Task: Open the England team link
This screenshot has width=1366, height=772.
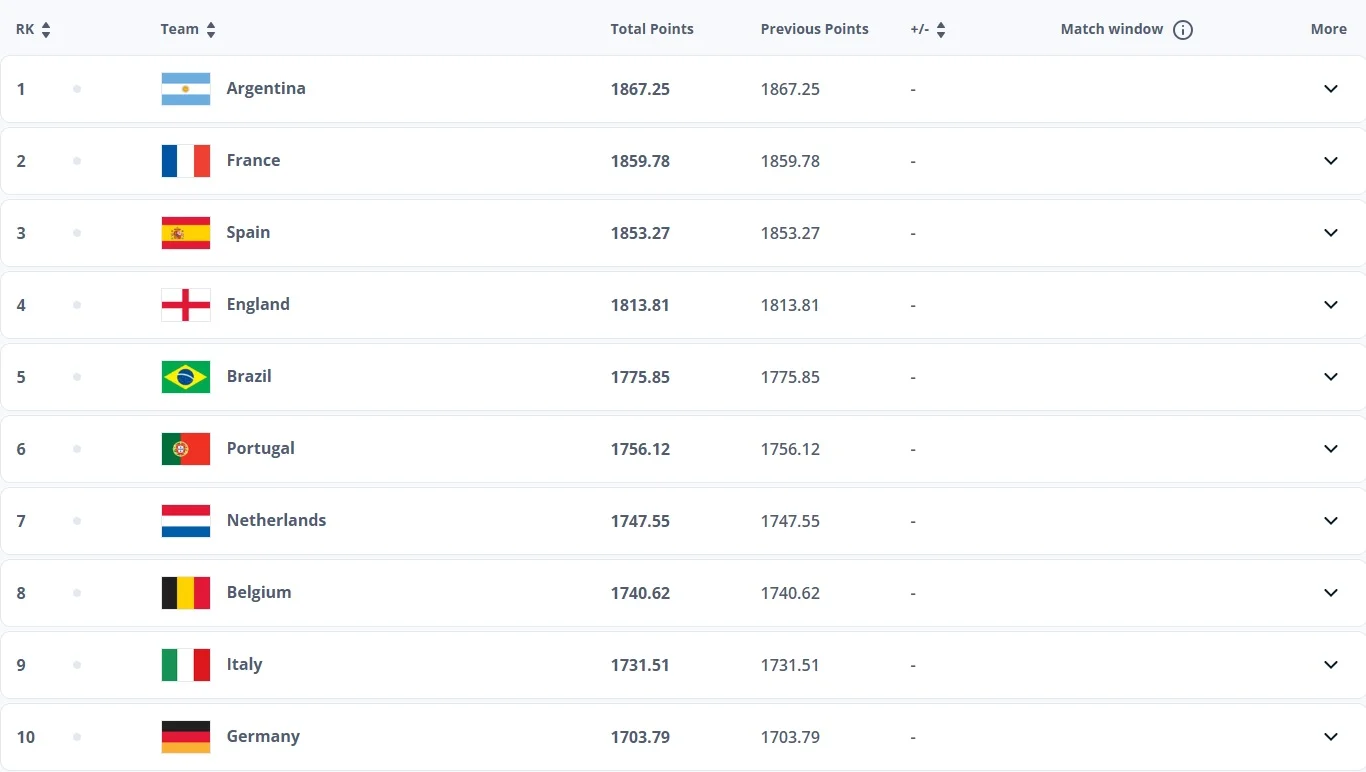Action: [258, 304]
